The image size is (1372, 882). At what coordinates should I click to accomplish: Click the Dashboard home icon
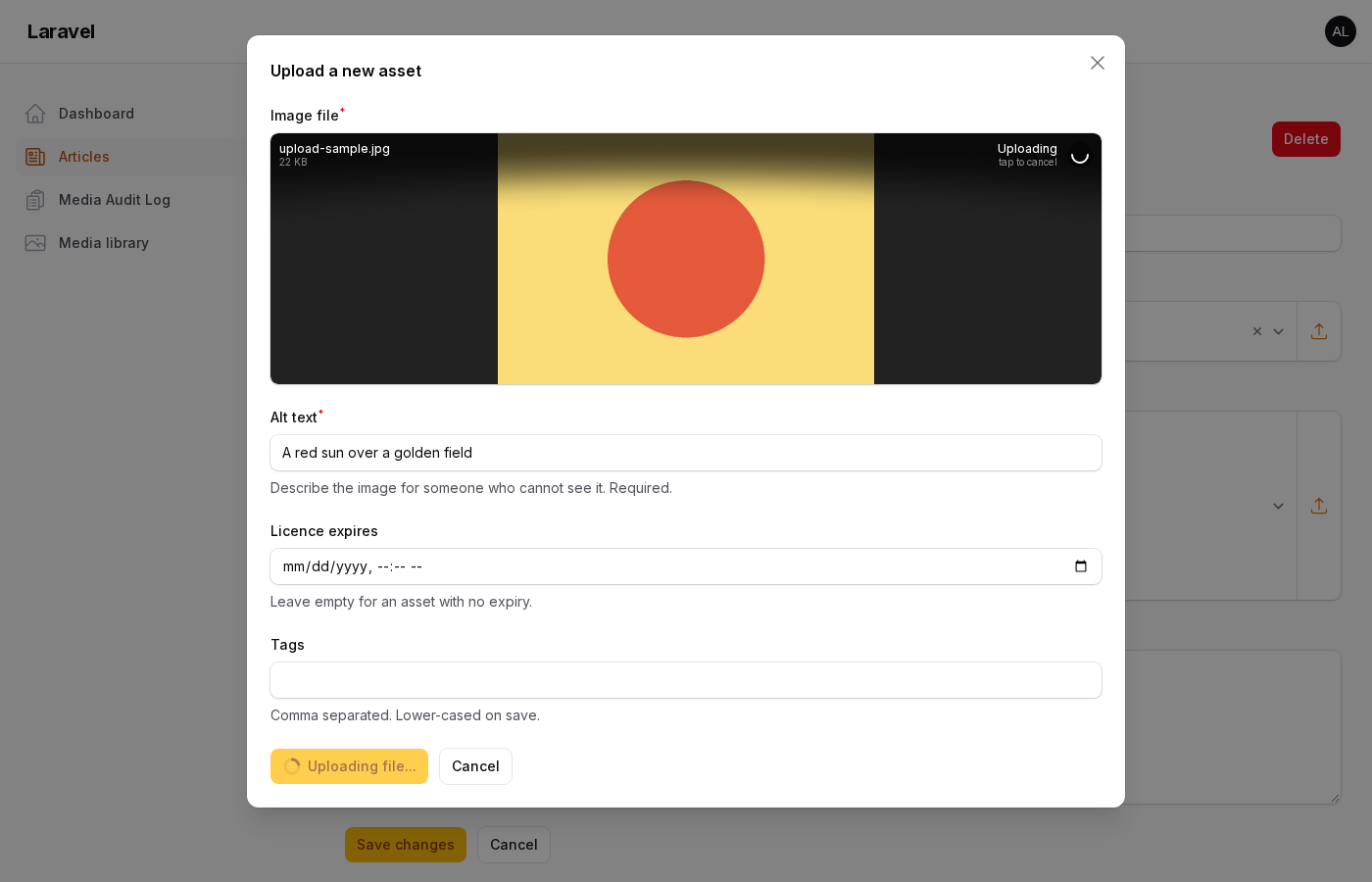click(35, 114)
